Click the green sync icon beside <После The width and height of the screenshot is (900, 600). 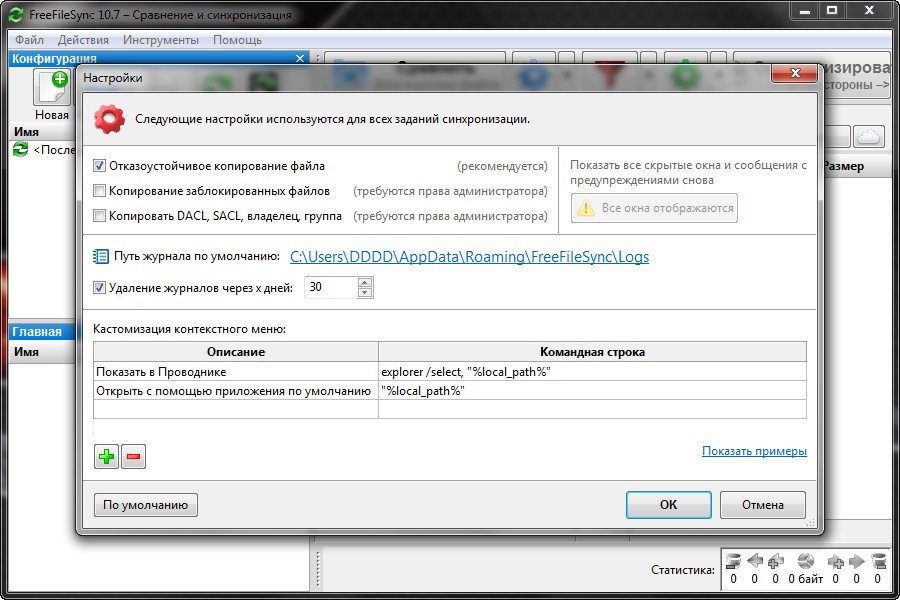(21, 150)
